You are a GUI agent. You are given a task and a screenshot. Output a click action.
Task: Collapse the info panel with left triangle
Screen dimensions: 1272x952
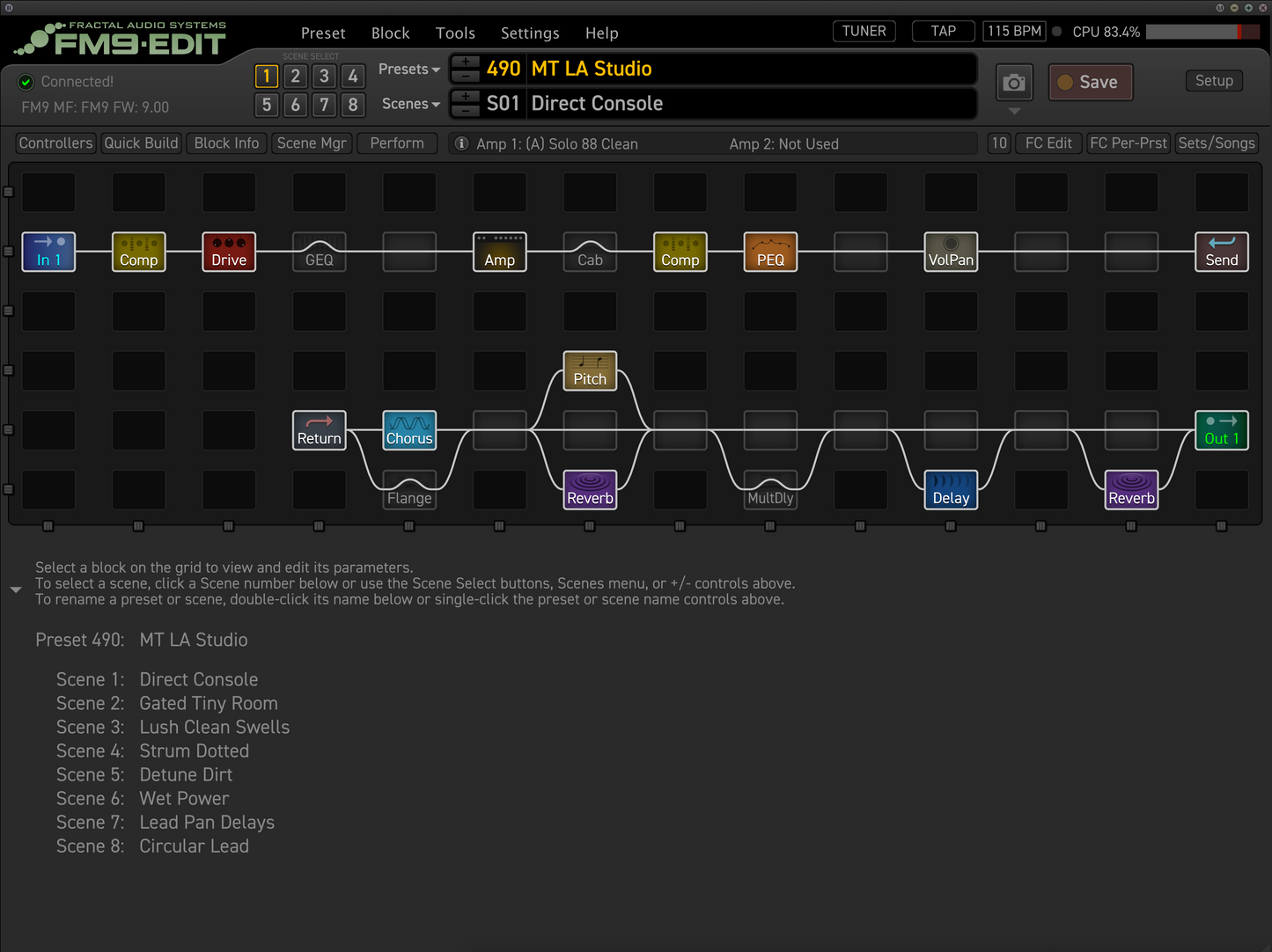(x=16, y=590)
